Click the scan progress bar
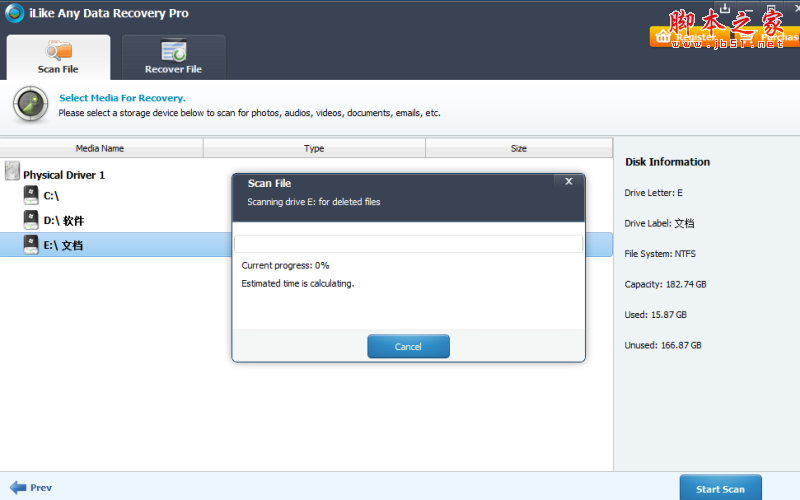 tap(408, 244)
